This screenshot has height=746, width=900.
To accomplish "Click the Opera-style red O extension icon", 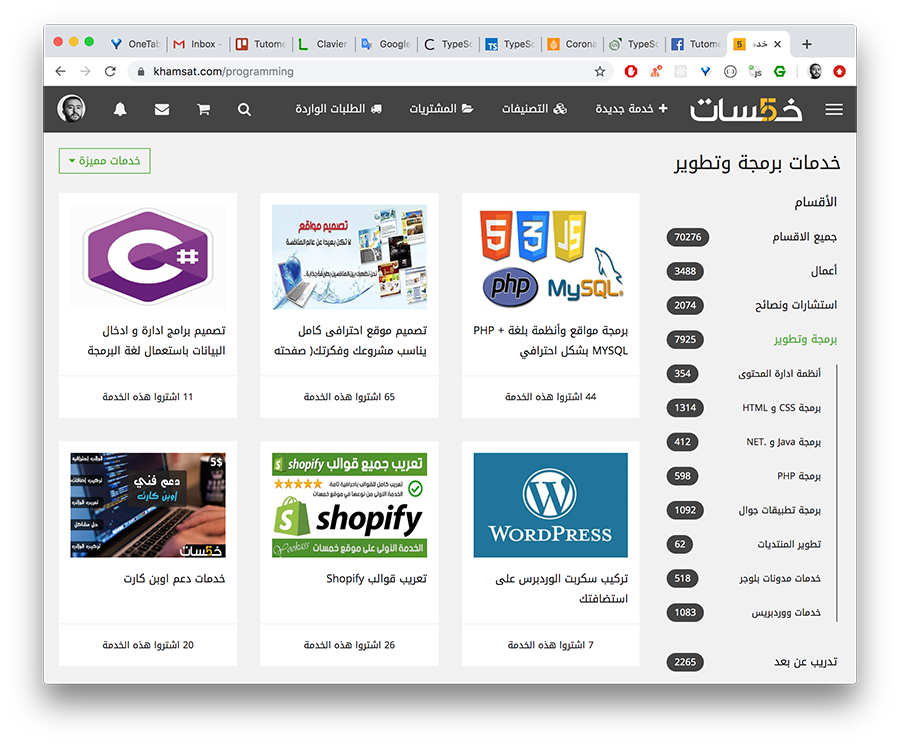I will [631, 71].
